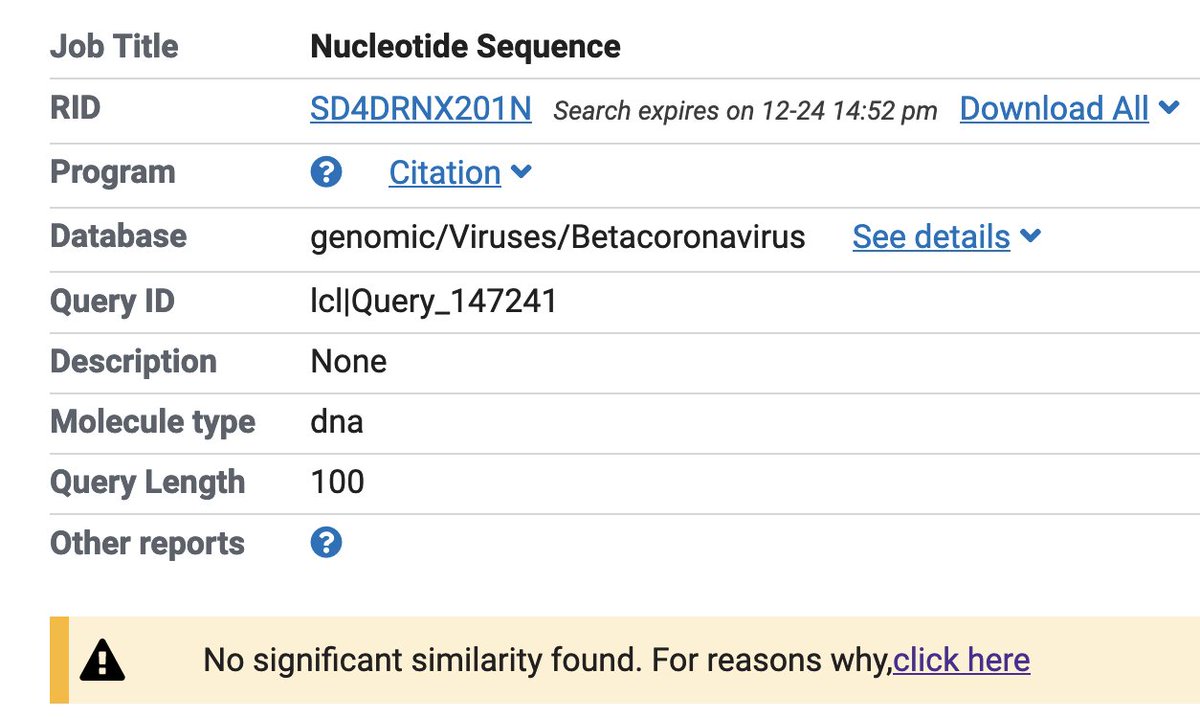Click the Query Length value 100

click(337, 482)
